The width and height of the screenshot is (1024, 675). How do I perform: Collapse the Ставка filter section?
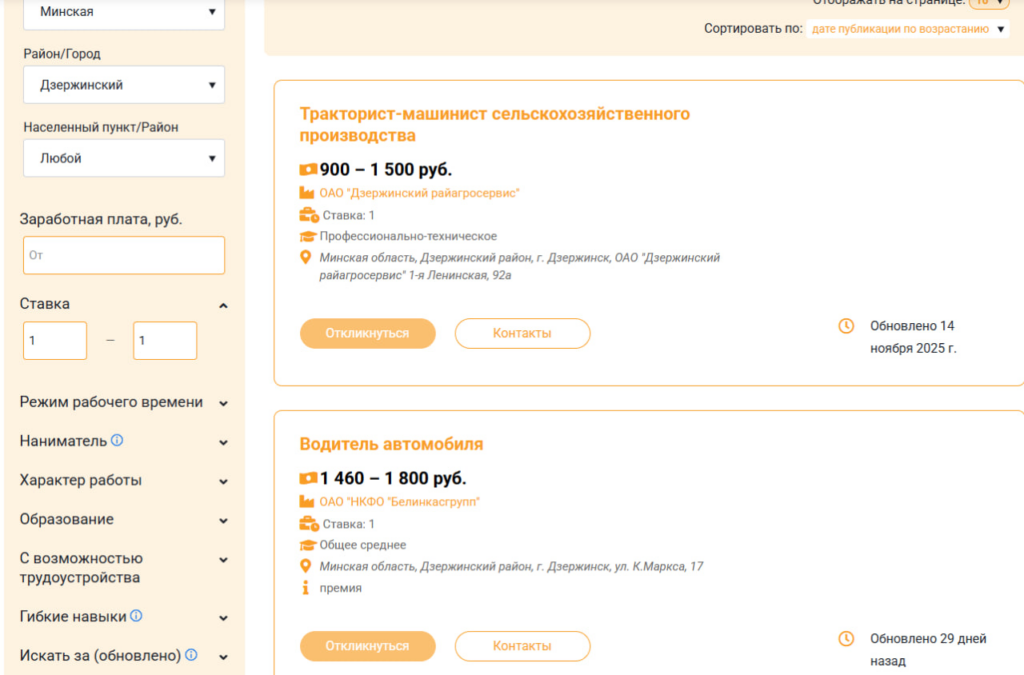(223, 305)
